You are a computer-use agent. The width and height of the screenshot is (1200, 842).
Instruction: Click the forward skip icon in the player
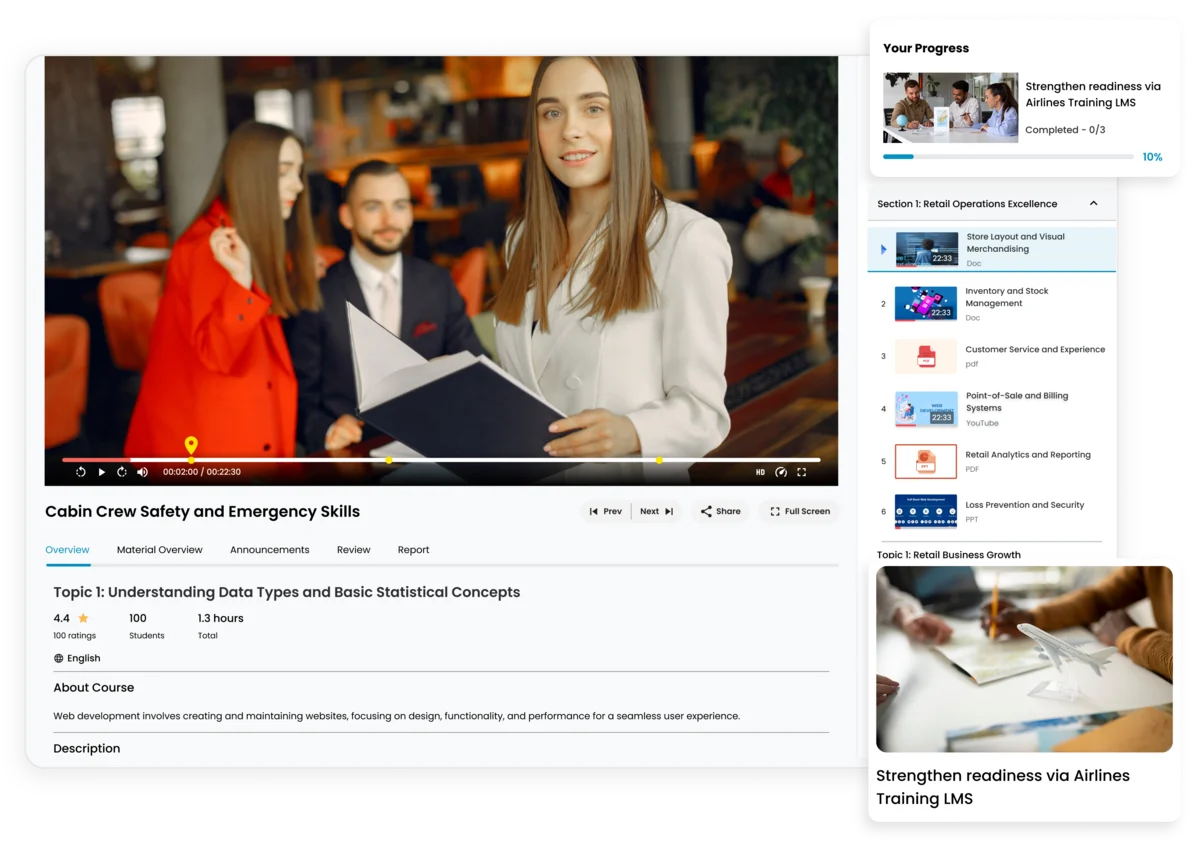121,471
